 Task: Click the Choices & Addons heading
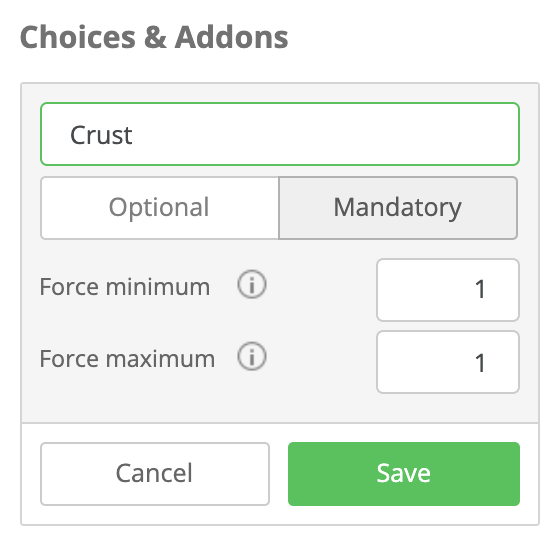[x=154, y=37]
